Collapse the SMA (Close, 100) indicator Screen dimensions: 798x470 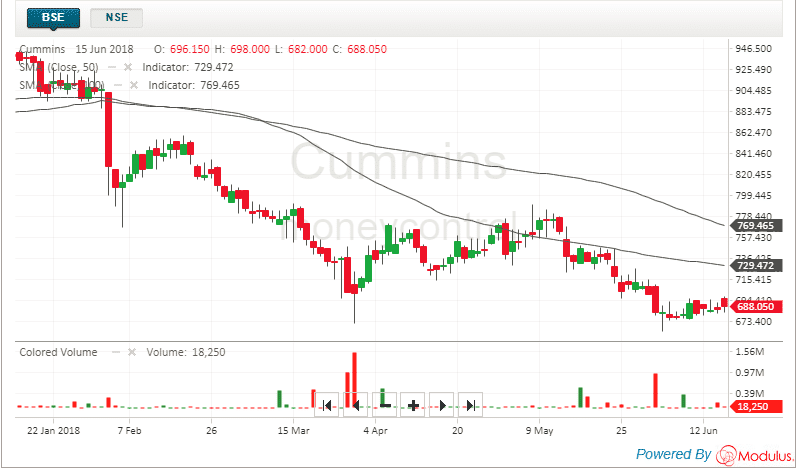click(118, 85)
